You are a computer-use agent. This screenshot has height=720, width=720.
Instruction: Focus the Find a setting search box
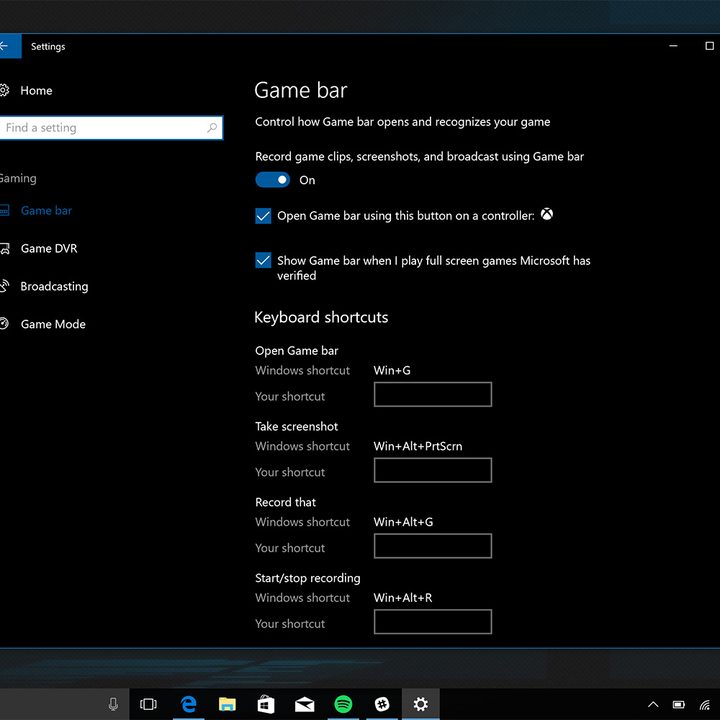(111, 128)
